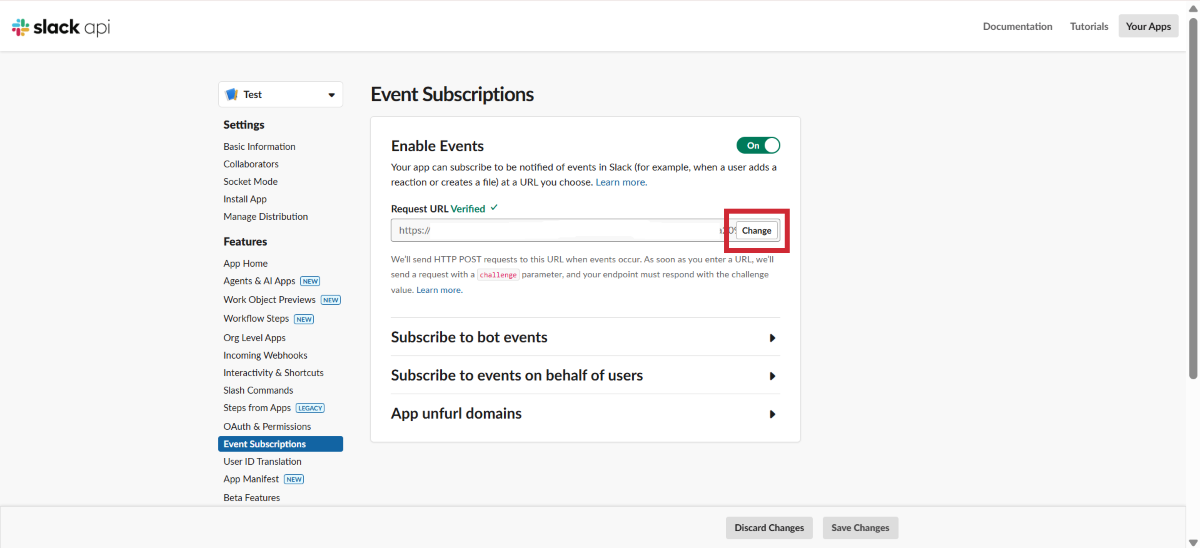1200x548 pixels.
Task: Select Slash Commands in Features list
Action: [x=258, y=391]
